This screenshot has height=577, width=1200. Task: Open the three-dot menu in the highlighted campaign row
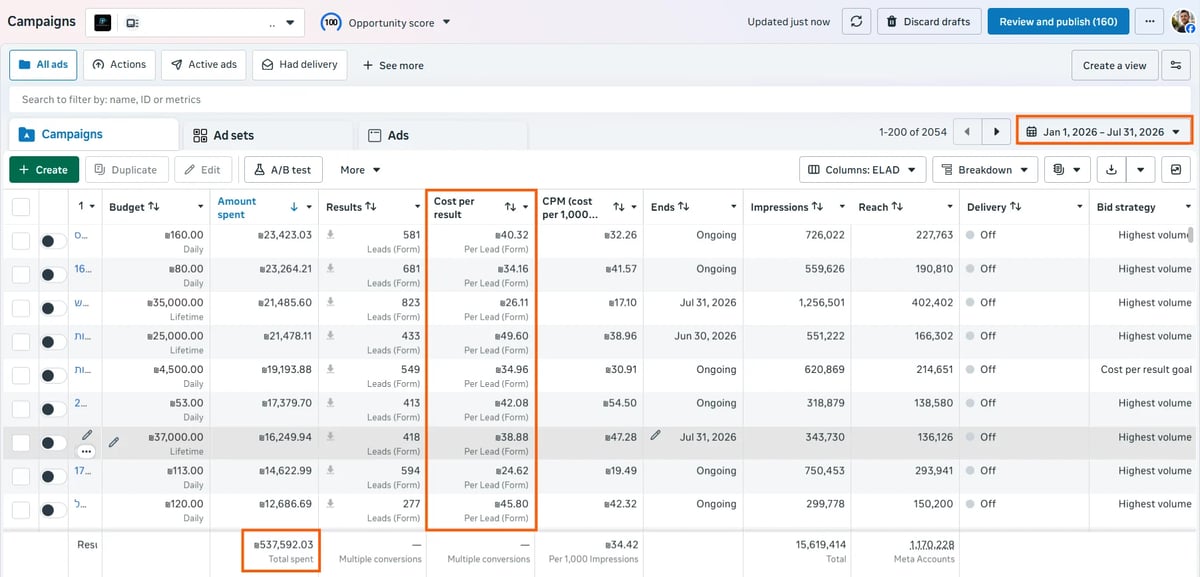86,451
